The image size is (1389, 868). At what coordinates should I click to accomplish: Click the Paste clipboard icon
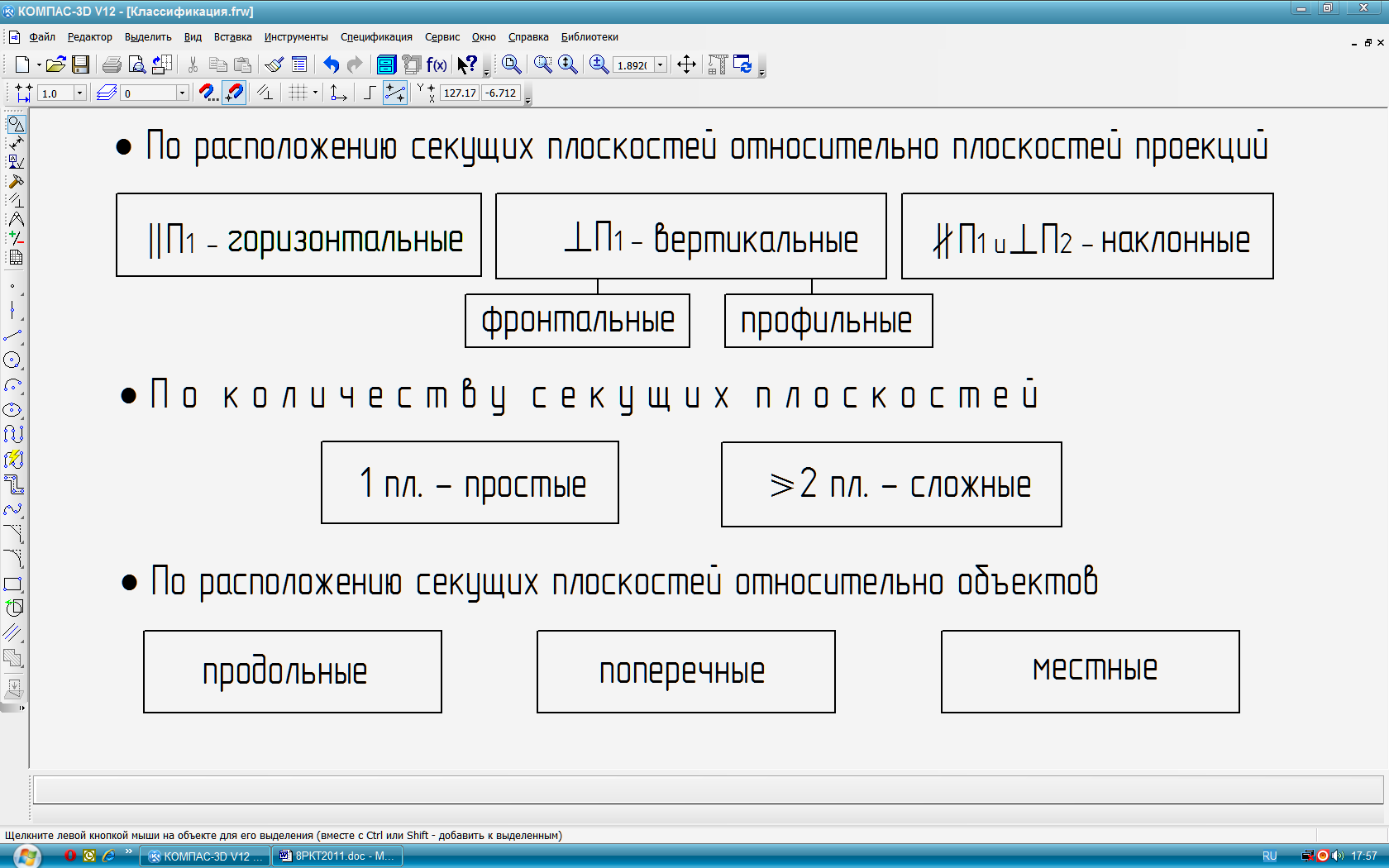(x=242, y=64)
